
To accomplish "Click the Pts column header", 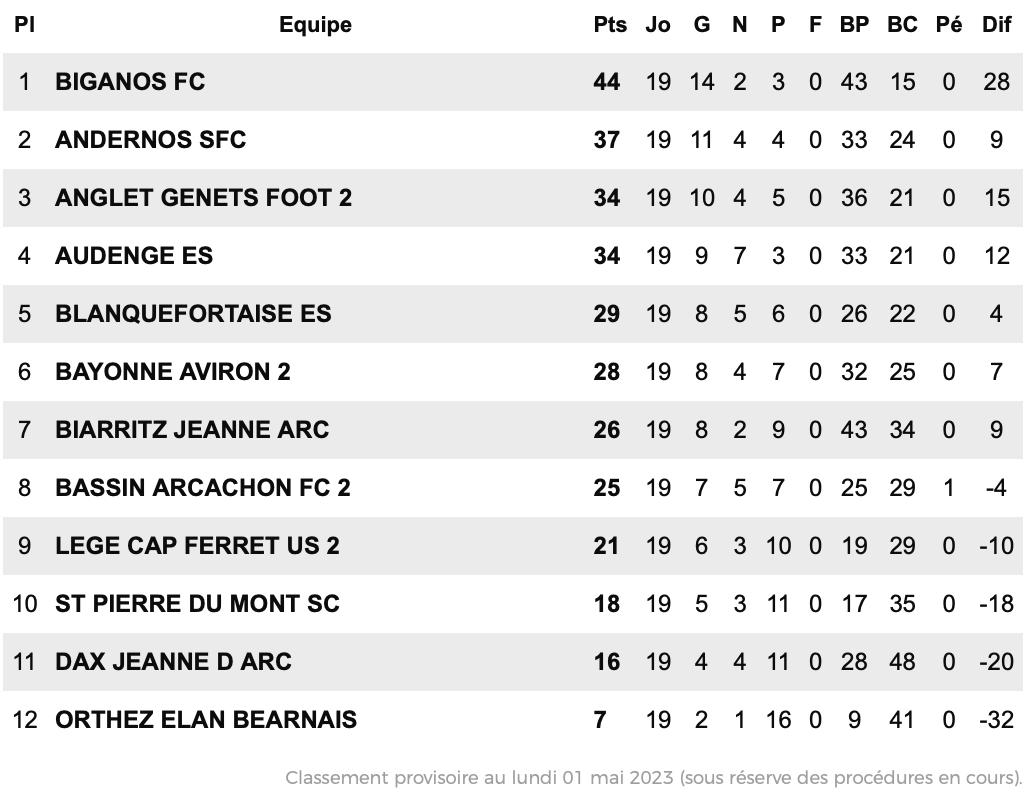I will (610, 25).
